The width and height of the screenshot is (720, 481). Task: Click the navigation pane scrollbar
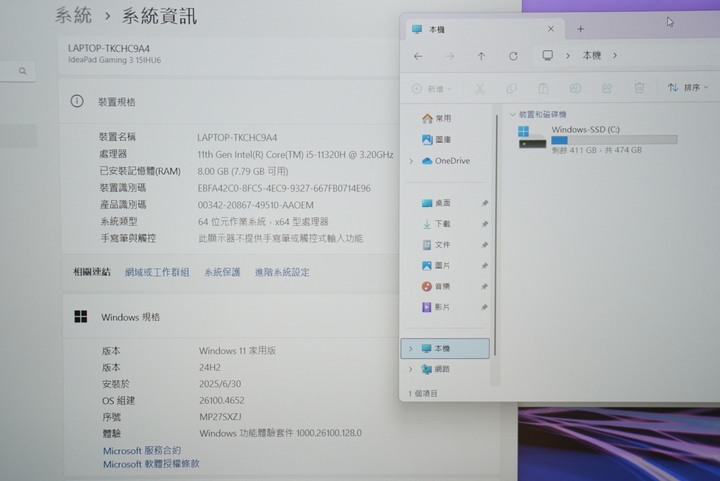(496, 234)
